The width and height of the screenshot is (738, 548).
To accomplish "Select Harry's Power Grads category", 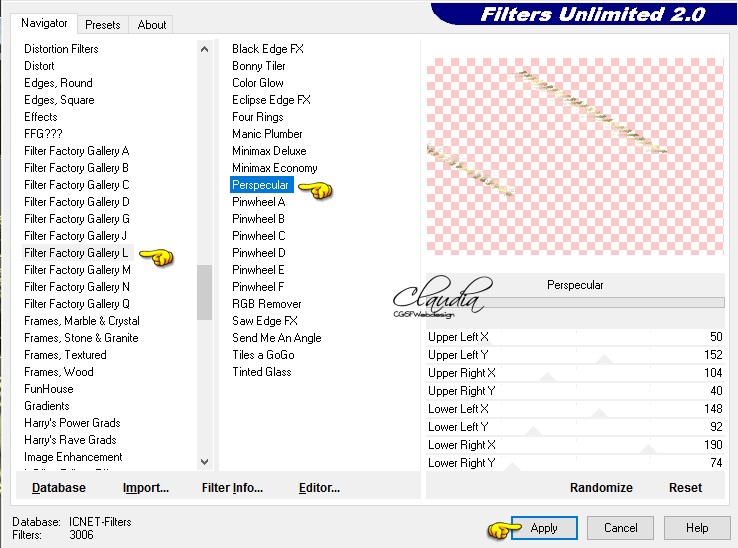I will pos(72,423).
